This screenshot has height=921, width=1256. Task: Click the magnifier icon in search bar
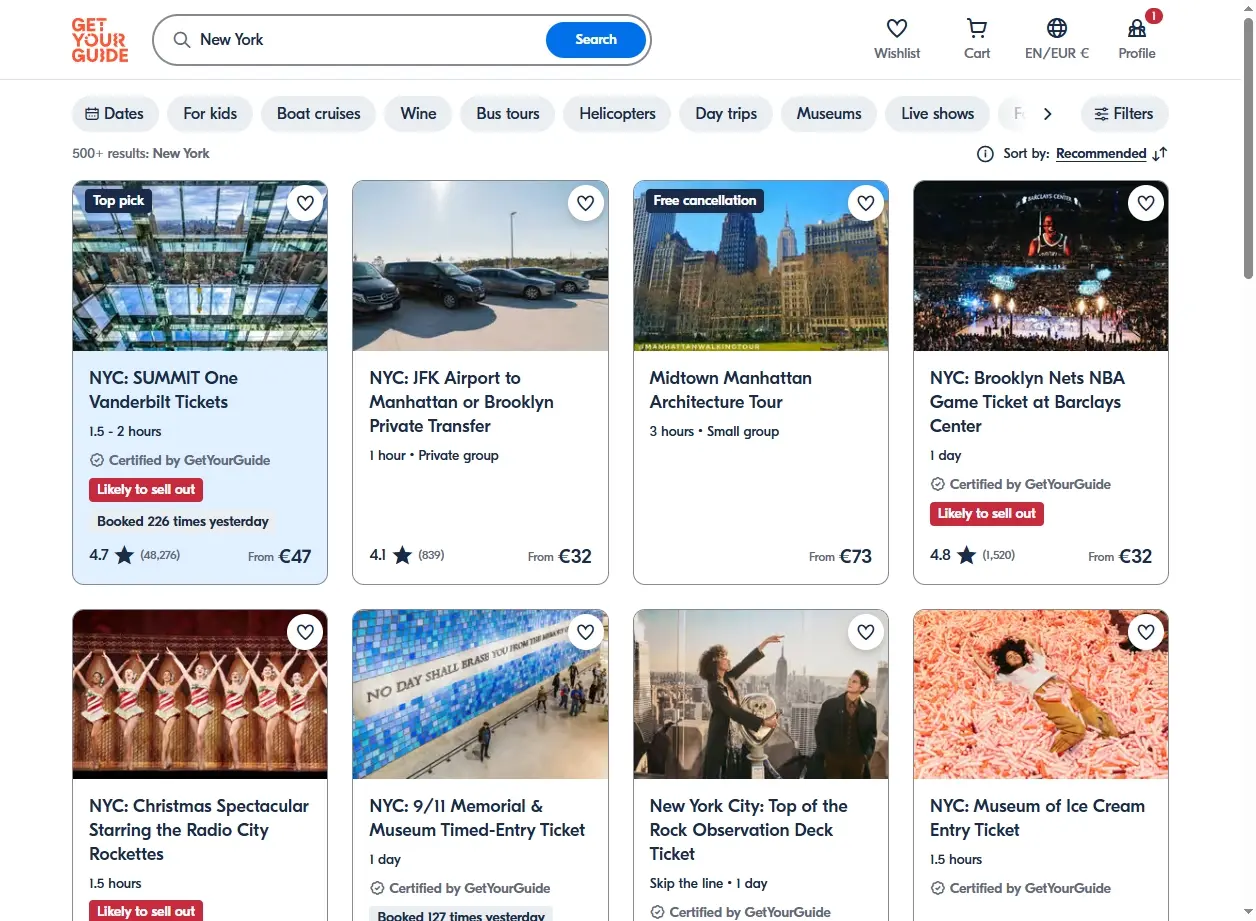click(181, 40)
